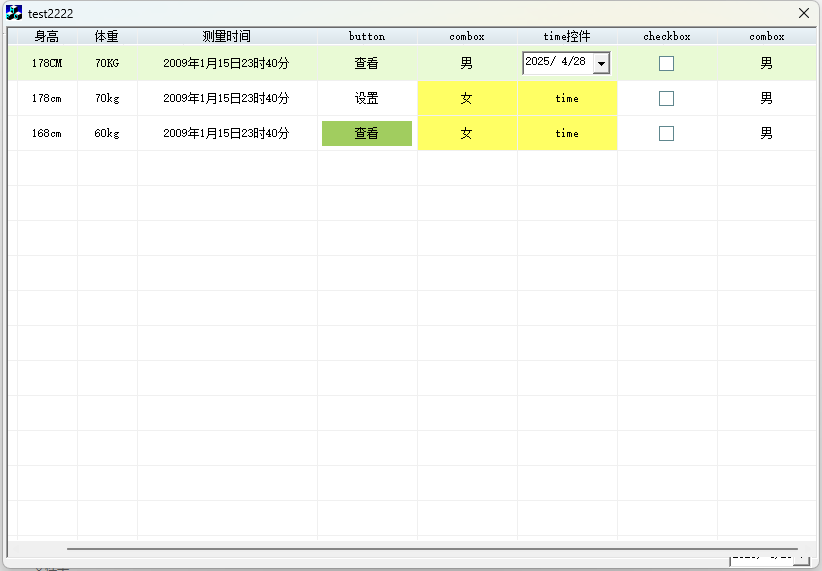Click the checkbox column header

(x=666, y=36)
